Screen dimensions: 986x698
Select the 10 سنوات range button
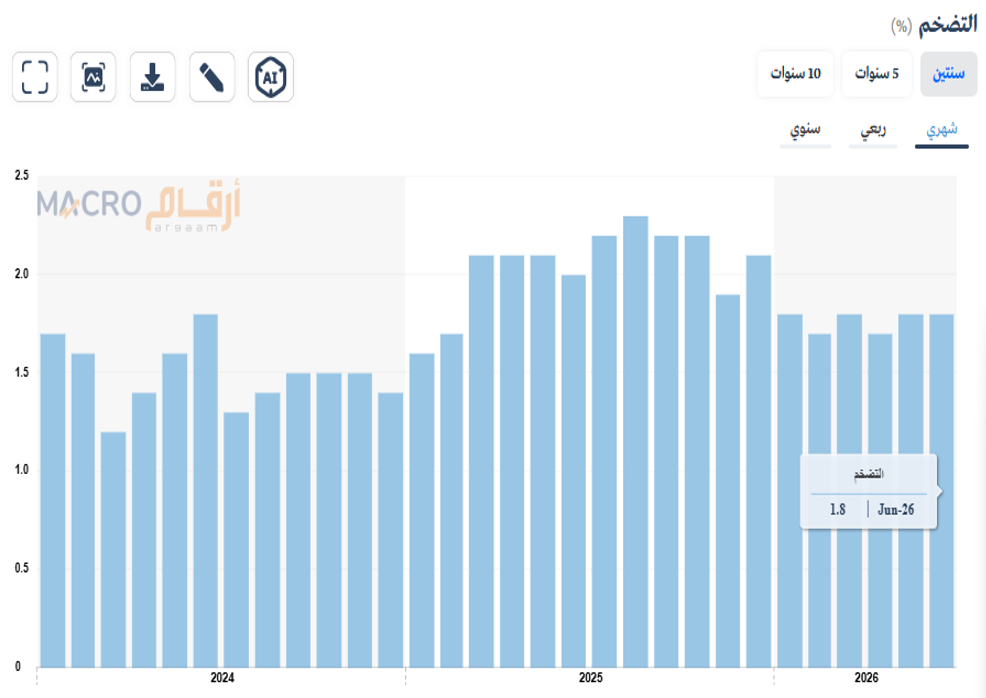pyautogui.click(x=795, y=74)
